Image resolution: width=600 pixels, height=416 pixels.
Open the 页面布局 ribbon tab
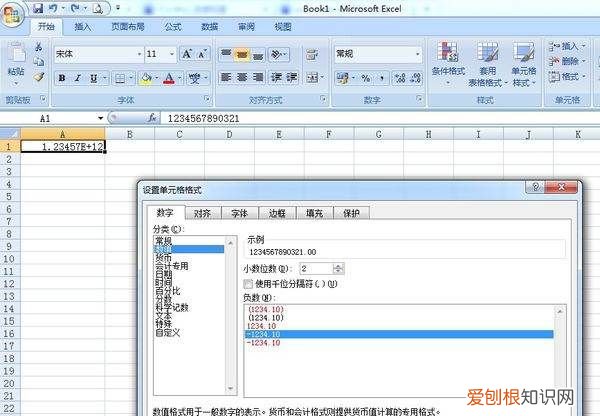click(x=131, y=26)
